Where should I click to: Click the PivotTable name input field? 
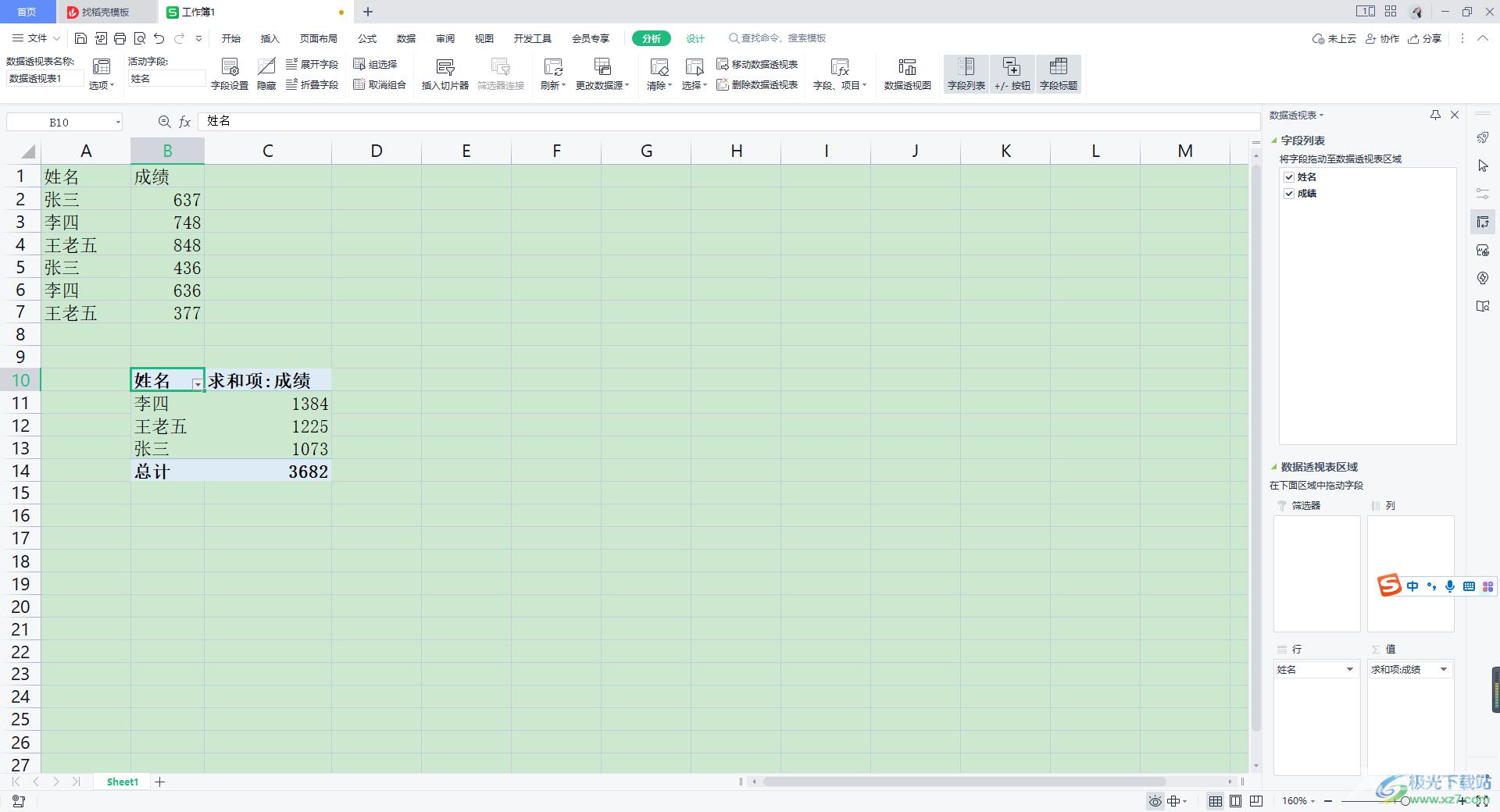point(45,78)
